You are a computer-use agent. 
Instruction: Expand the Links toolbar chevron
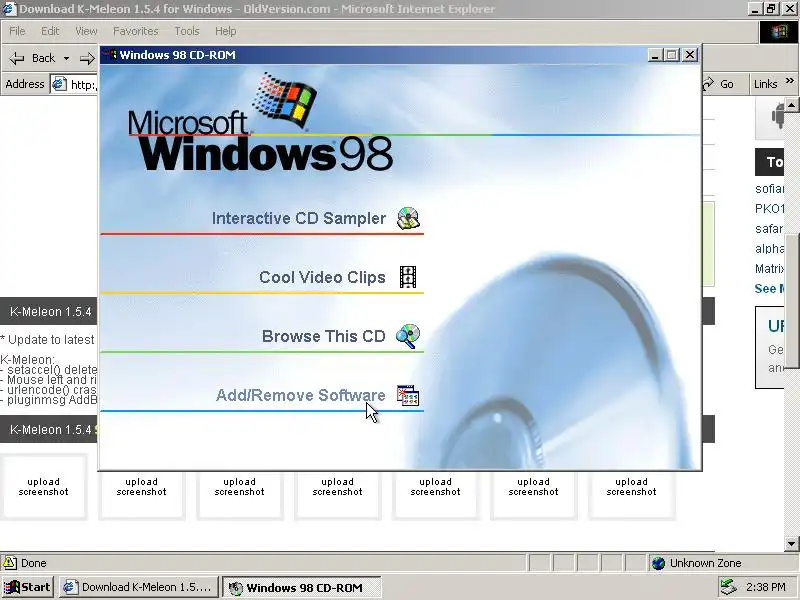click(790, 81)
